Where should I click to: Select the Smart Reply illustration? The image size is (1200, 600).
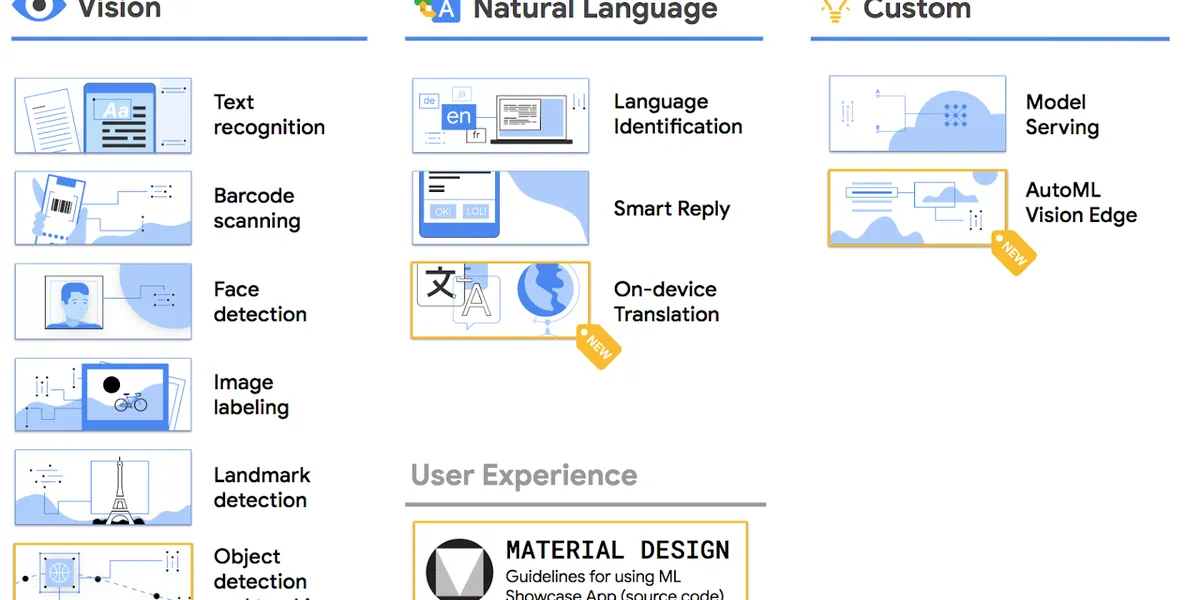(500, 208)
